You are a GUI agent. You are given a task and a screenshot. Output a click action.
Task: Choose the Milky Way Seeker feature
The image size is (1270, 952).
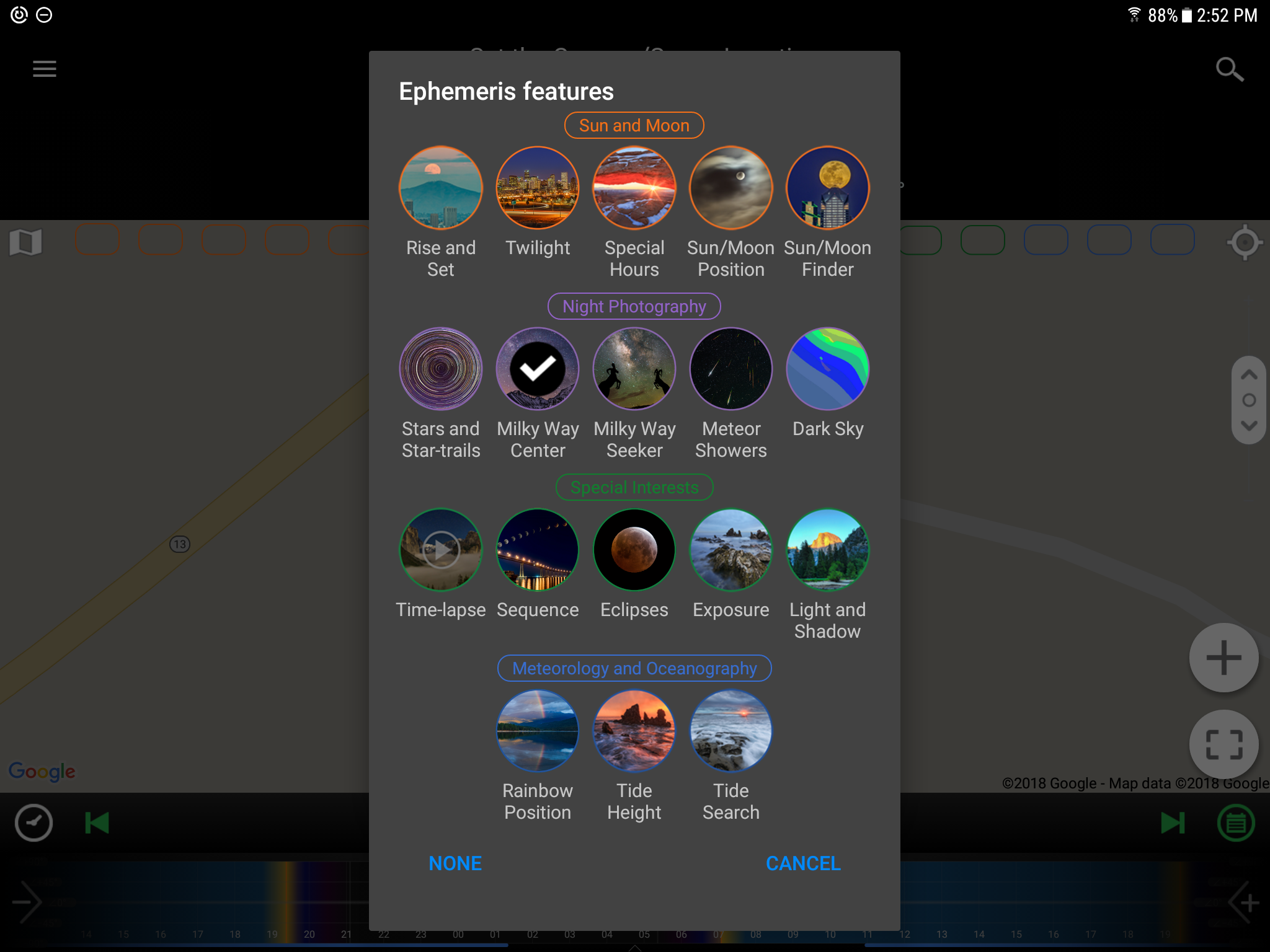coord(634,369)
